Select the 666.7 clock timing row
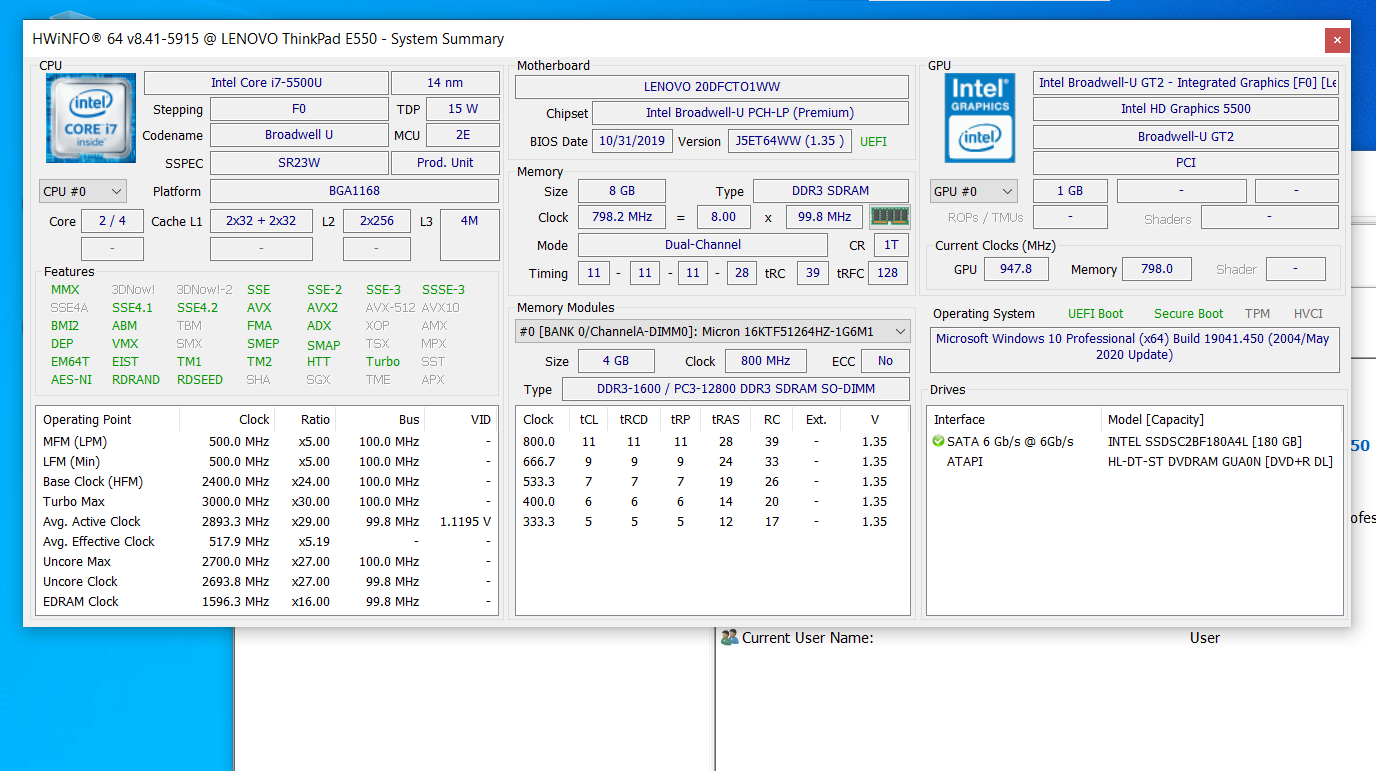The width and height of the screenshot is (1376, 771). 712,461
